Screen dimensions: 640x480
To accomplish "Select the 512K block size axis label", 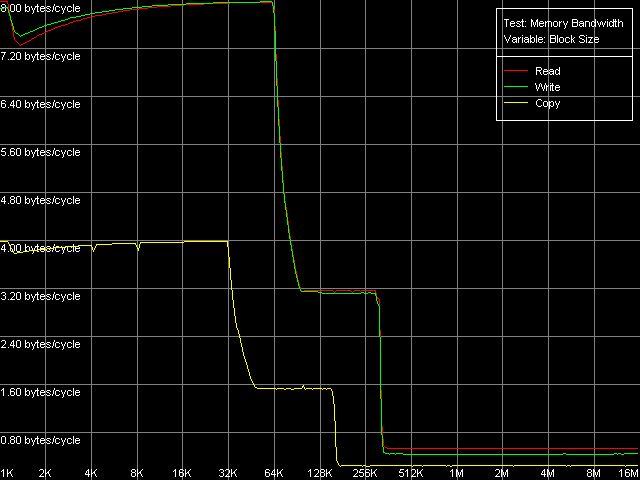I will pos(411,472).
